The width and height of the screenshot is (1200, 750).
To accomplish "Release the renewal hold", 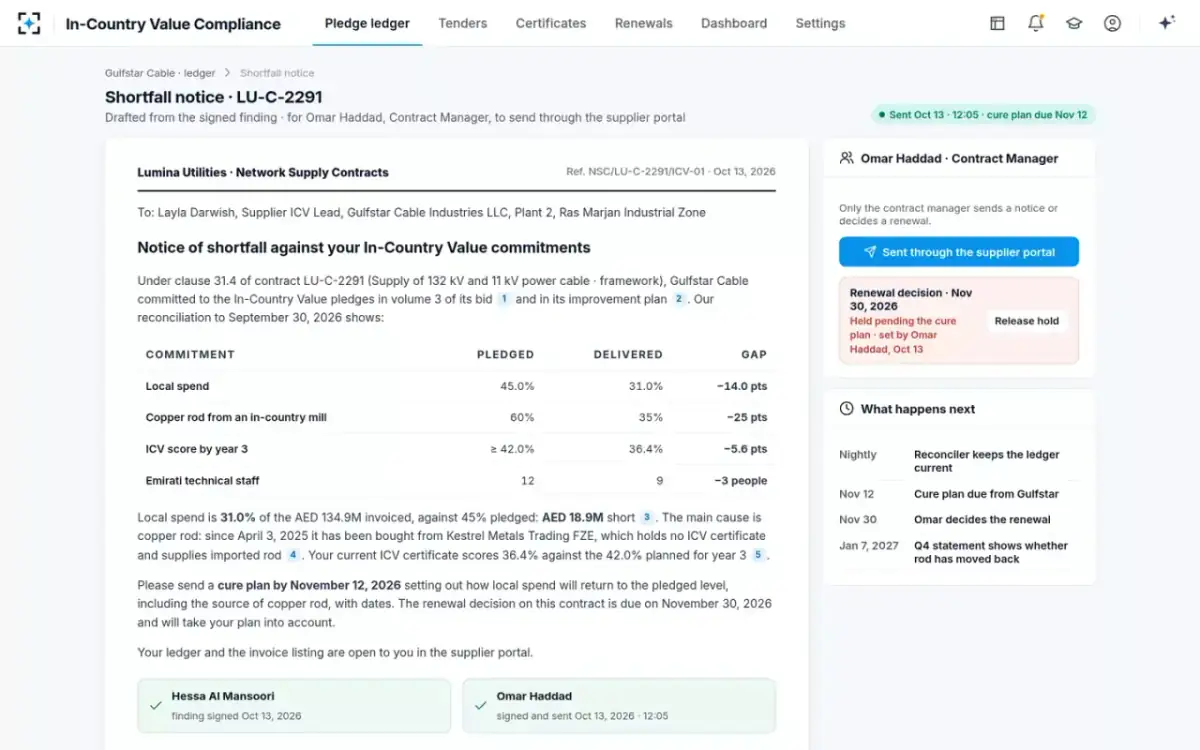I will pos(1027,321).
